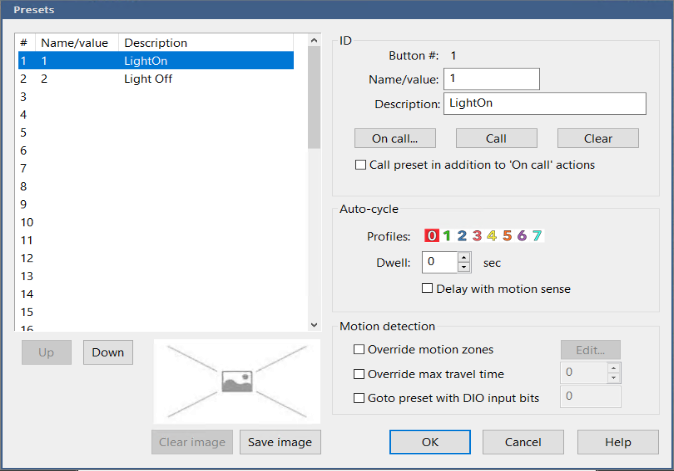Image resolution: width=674 pixels, height=471 pixels.
Task: Increase Dwell seconds with up arrow
Action: (464, 257)
